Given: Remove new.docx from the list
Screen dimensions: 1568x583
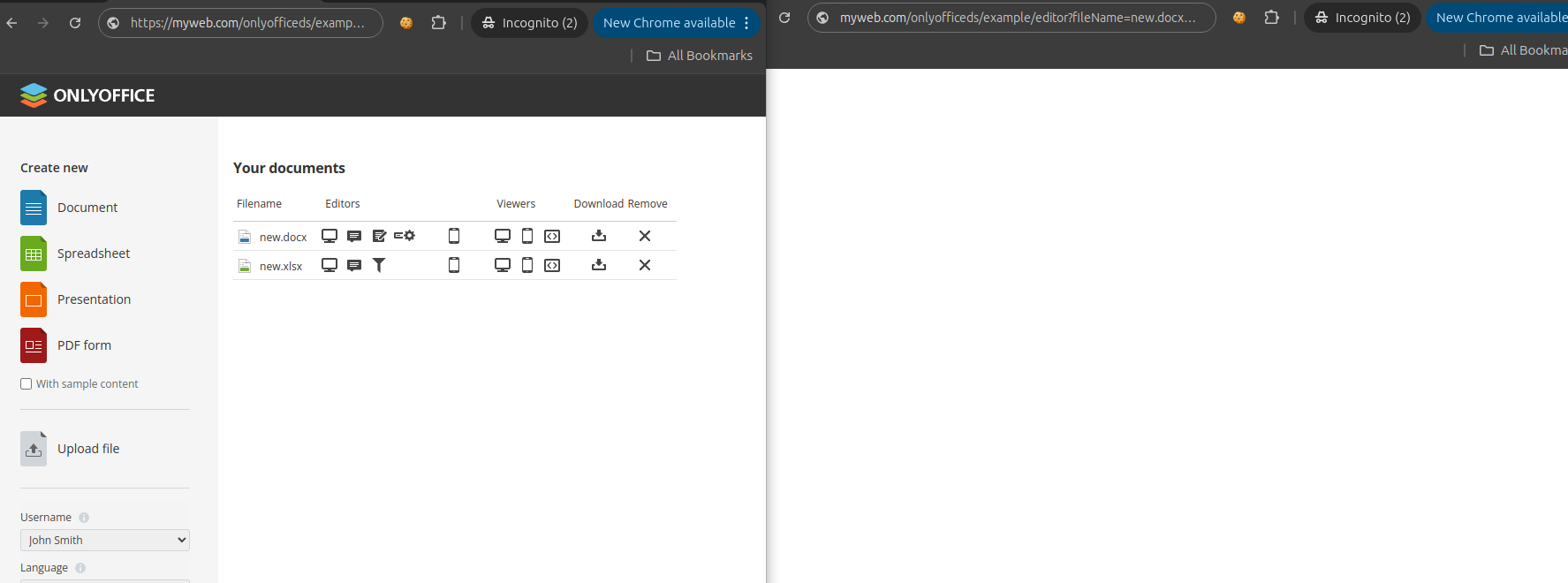Looking at the screenshot, I should point(645,236).
